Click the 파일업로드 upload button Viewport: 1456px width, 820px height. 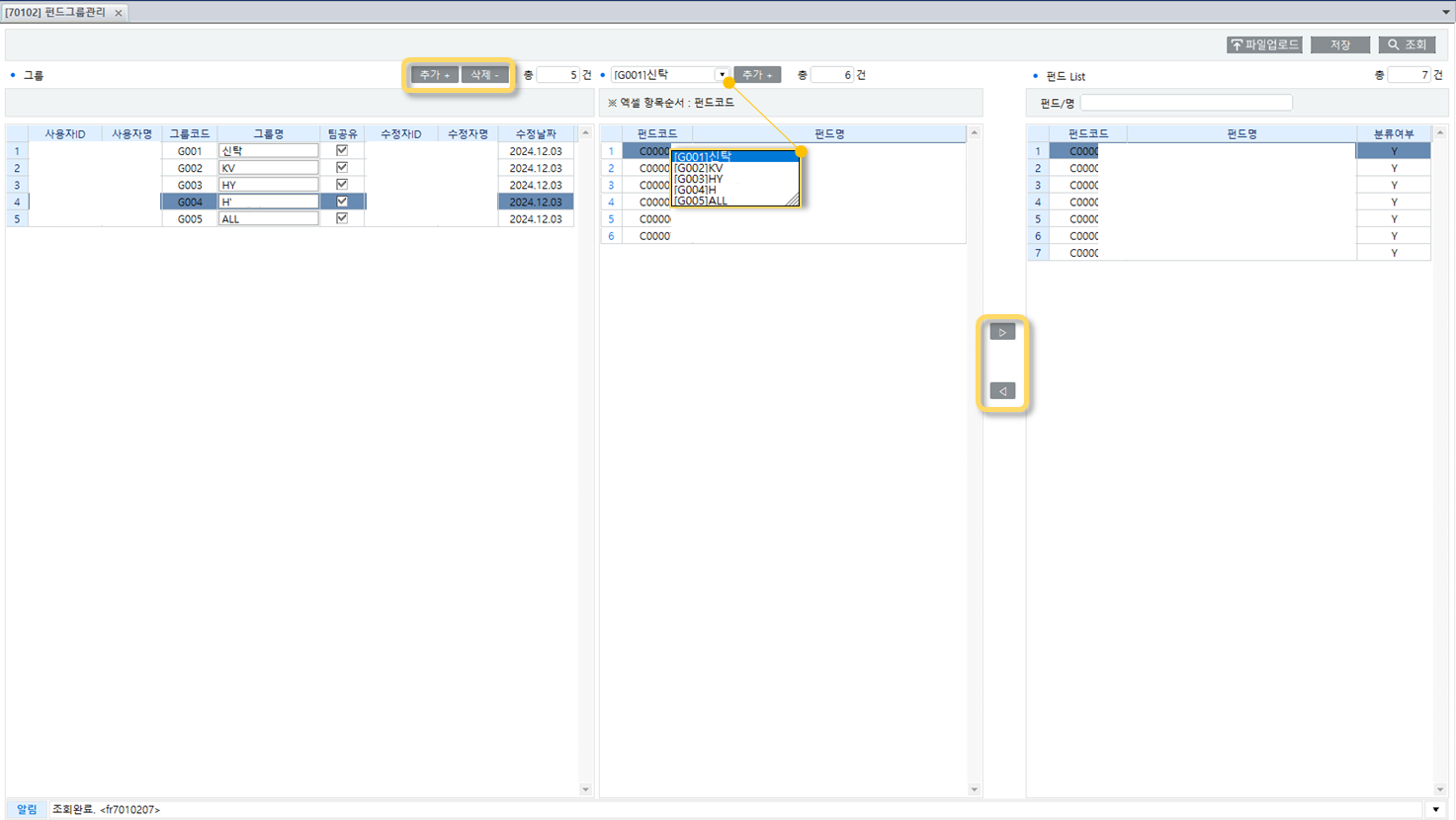click(x=1264, y=45)
